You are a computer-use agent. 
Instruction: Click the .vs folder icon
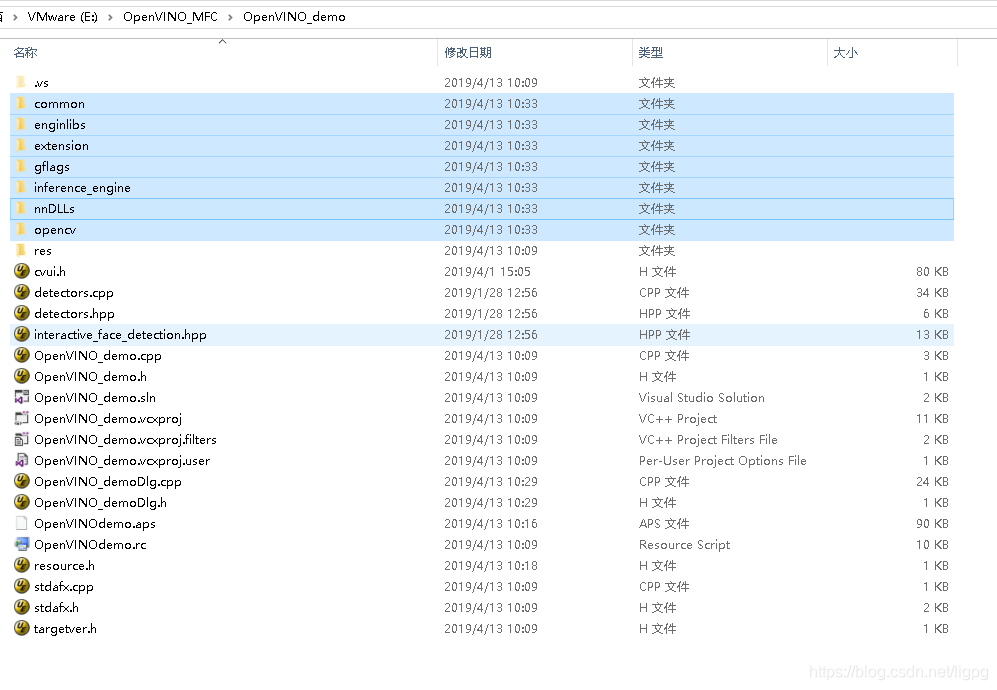[x=21, y=82]
